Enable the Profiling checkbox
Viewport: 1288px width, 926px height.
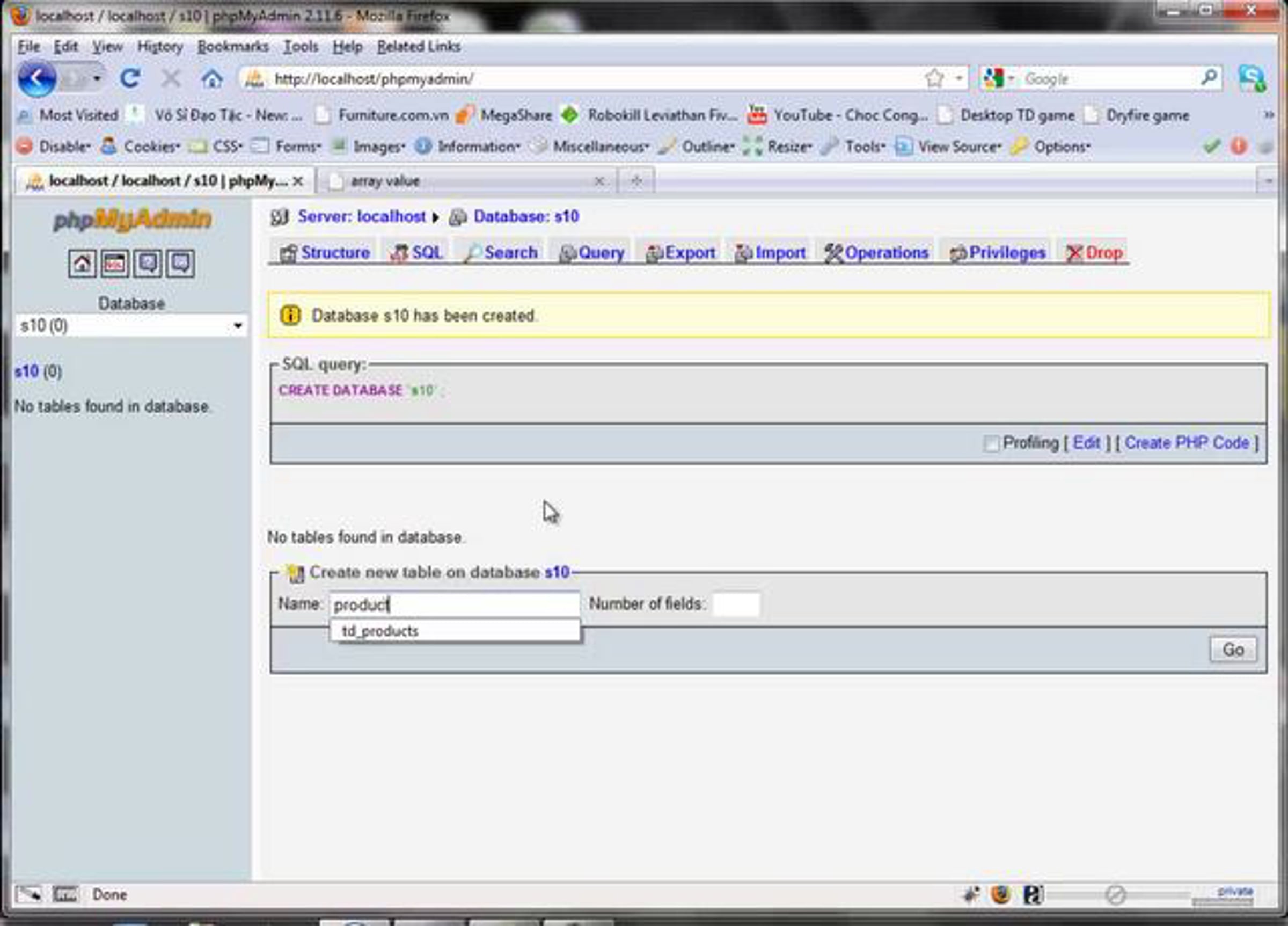(991, 443)
